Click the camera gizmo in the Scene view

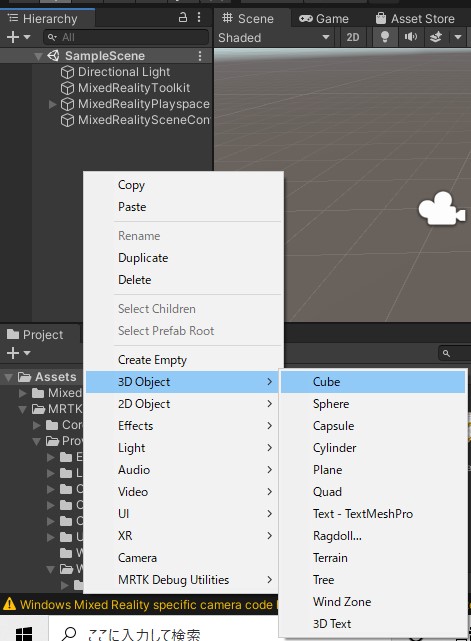pyautogui.click(x=442, y=208)
